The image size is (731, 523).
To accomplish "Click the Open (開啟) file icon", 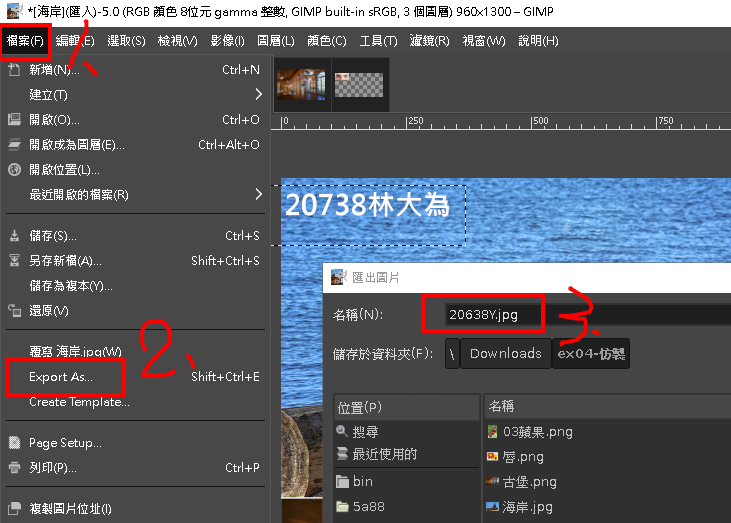I will (14, 120).
